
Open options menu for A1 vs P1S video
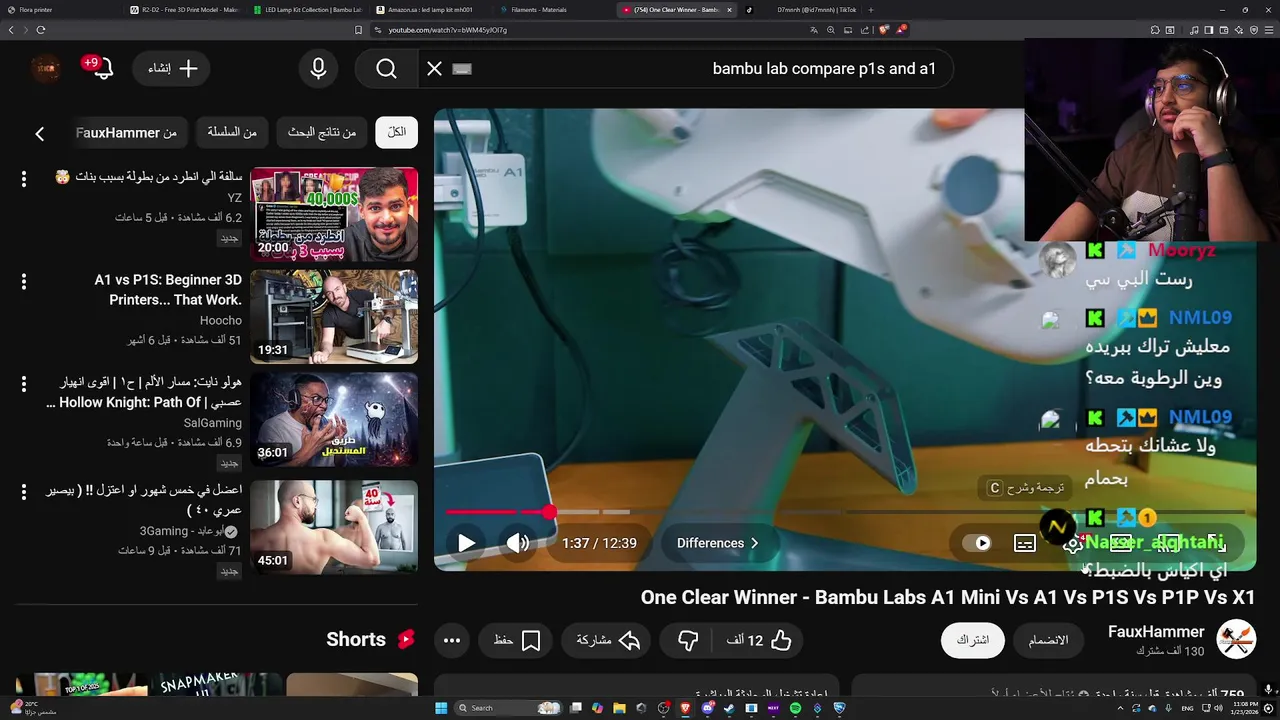[24, 282]
